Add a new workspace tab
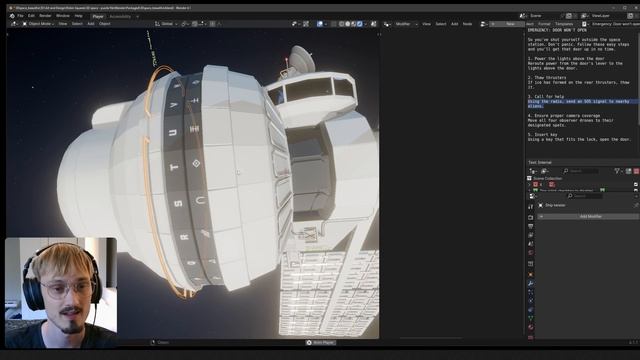This screenshot has height=360, width=640. (x=138, y=16)
